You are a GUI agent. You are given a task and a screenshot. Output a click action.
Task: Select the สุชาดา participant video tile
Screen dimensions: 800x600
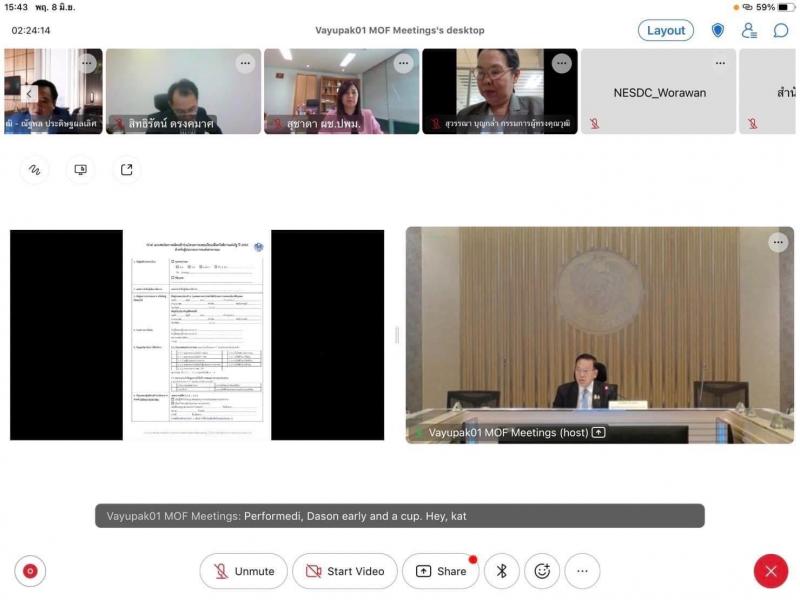[x=341, y=91]
